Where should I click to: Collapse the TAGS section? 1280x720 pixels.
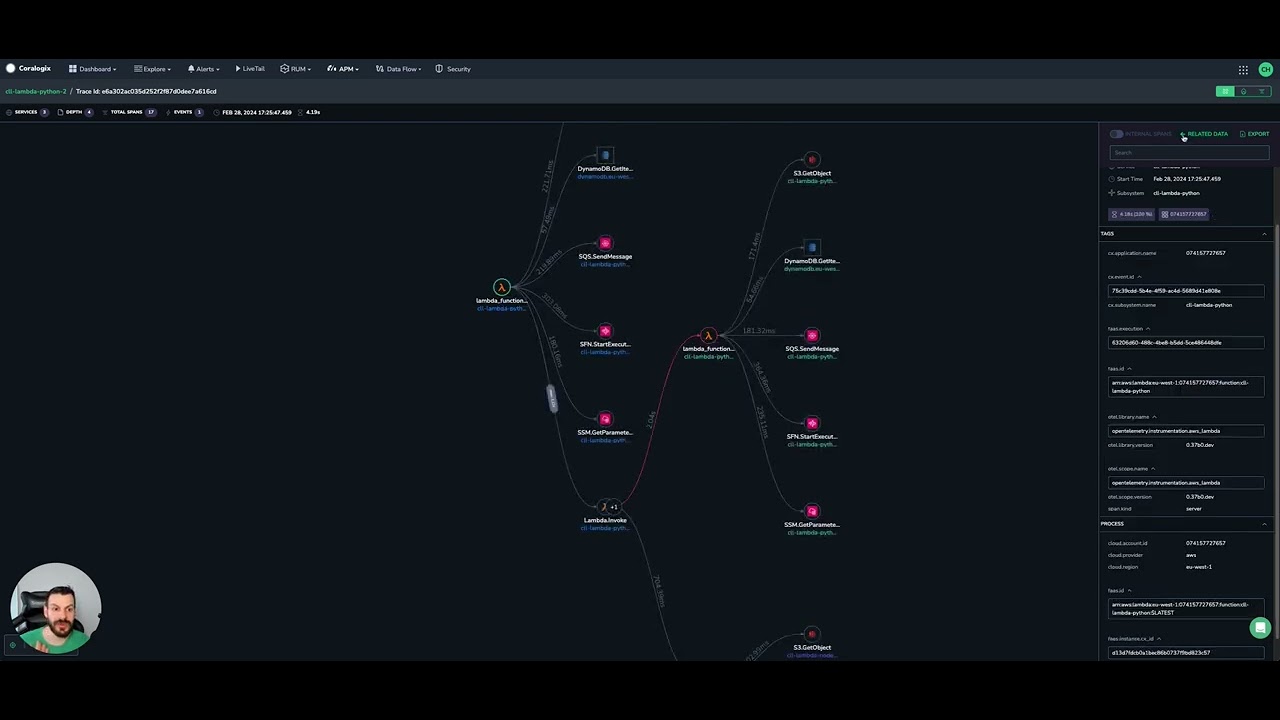tap(1264, 234)
